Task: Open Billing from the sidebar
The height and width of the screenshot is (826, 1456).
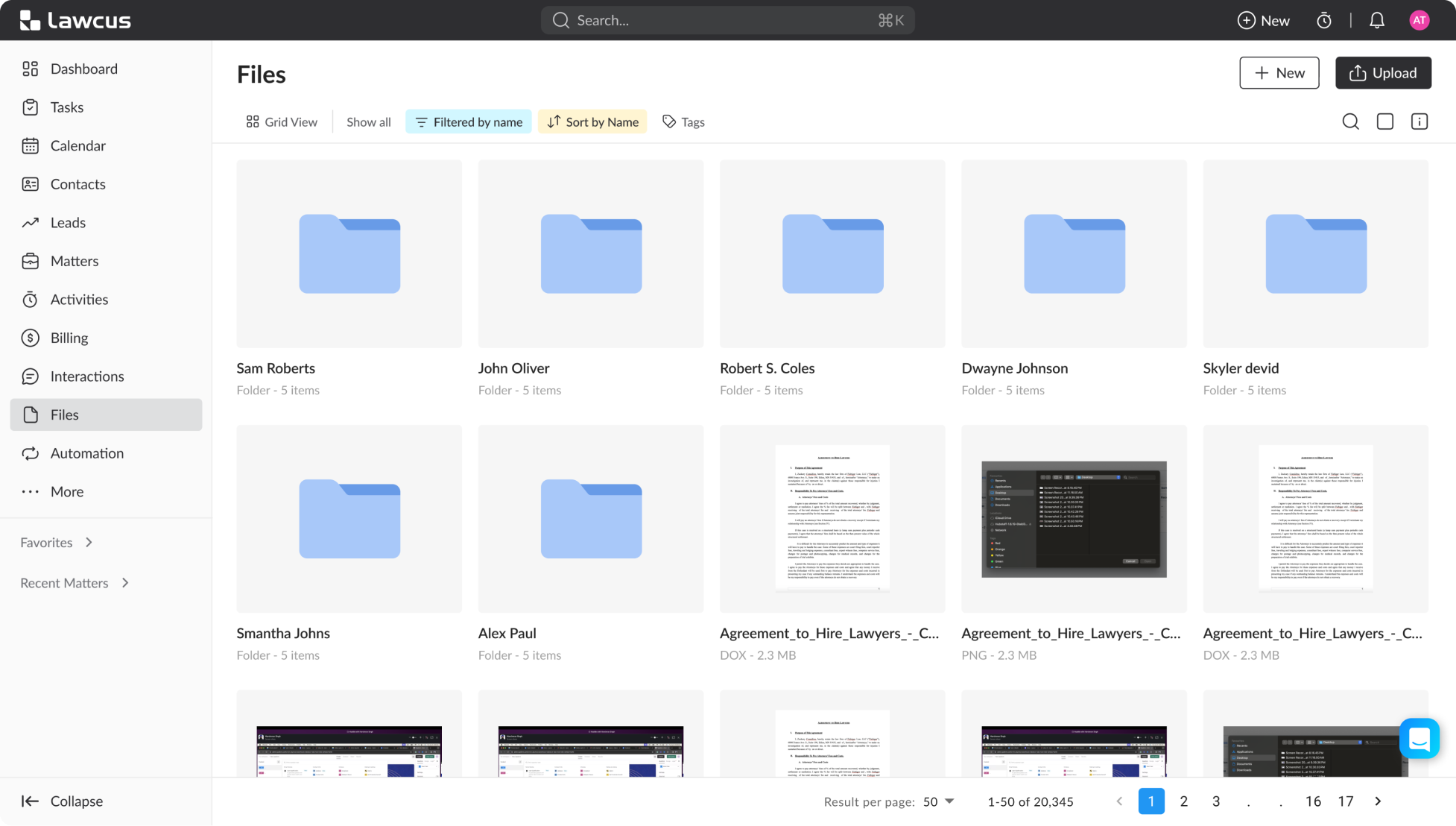Action: [x=69, y=338]
